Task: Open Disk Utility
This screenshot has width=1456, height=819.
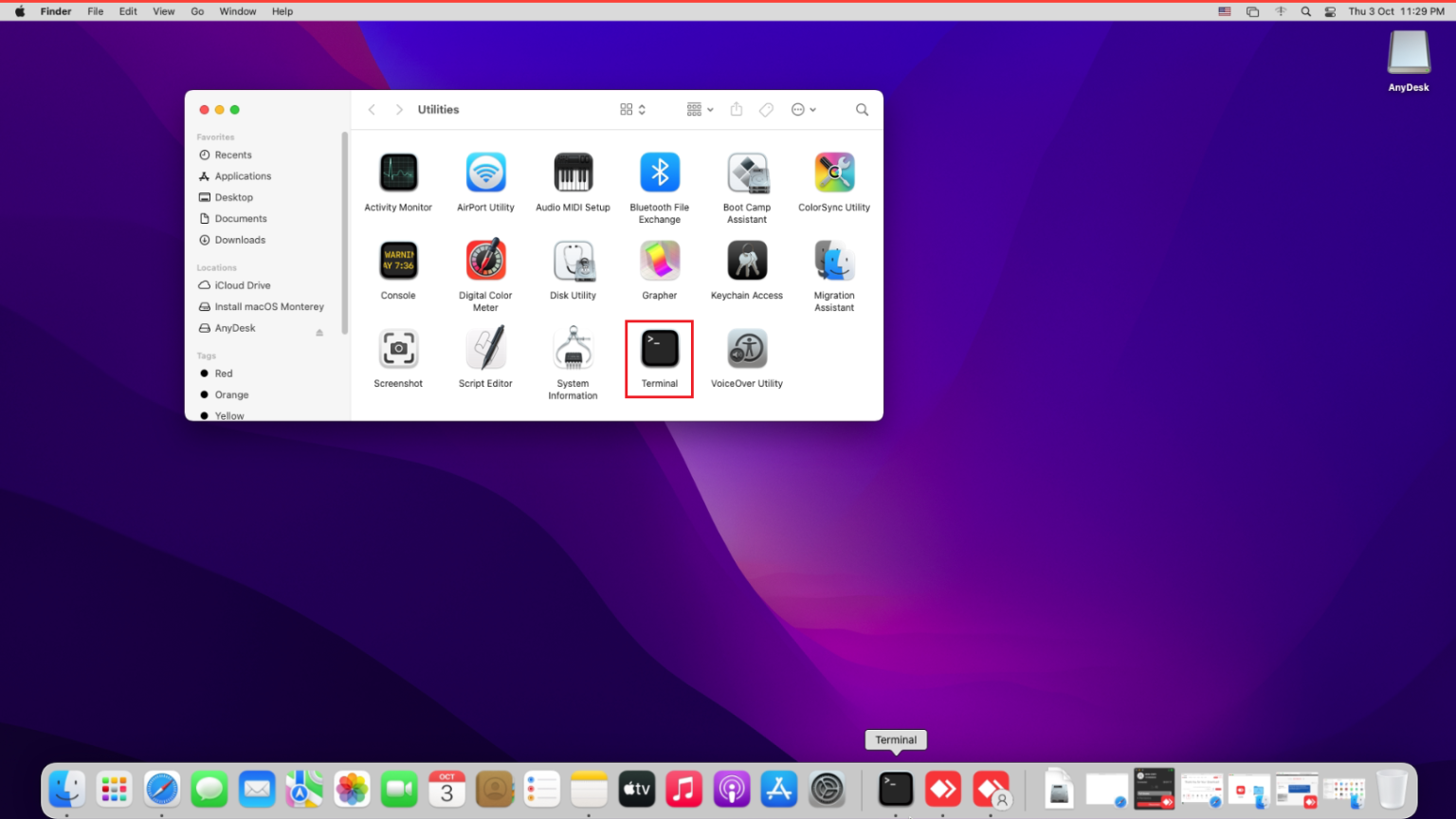Action: pos(573,261)
